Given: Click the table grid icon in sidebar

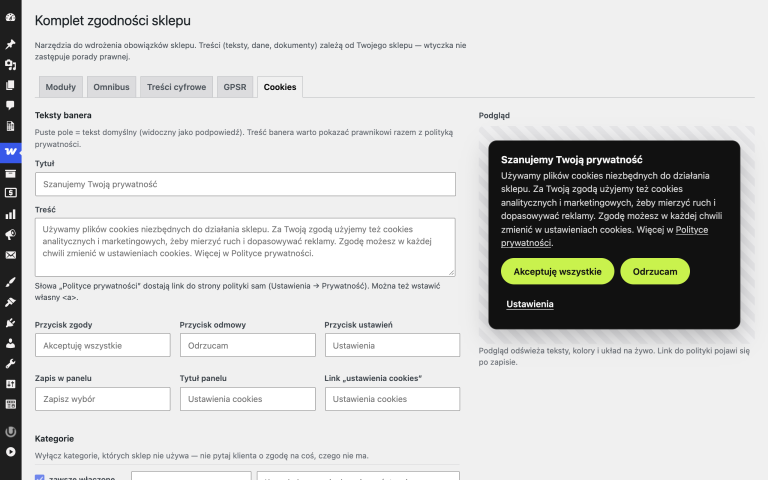Looking at the screenshot, I should (x=10, y=404).
